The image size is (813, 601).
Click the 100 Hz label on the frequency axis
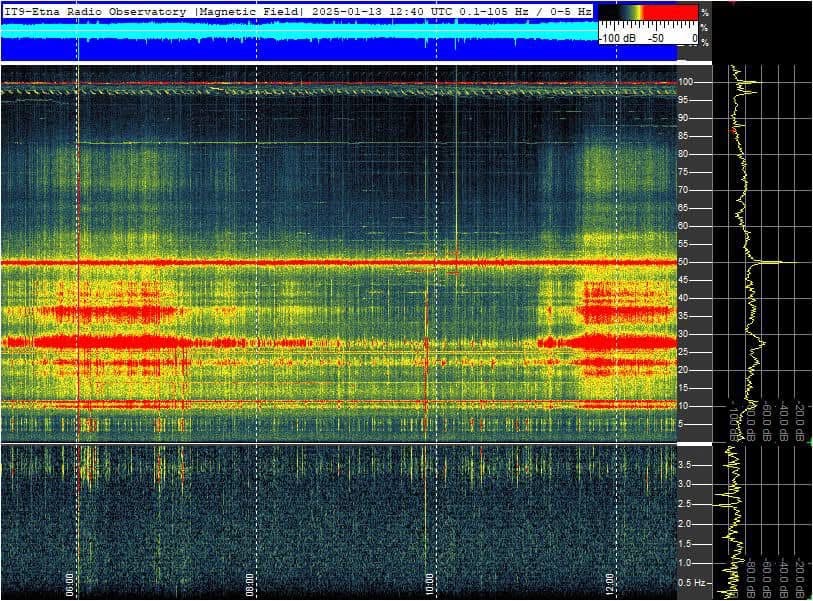(x=687, y=82)
